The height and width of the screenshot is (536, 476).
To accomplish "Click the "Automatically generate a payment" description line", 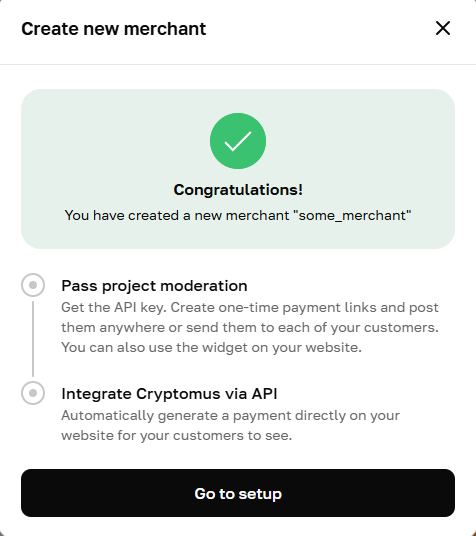I will pyautogui.click(x=230, y=415).
